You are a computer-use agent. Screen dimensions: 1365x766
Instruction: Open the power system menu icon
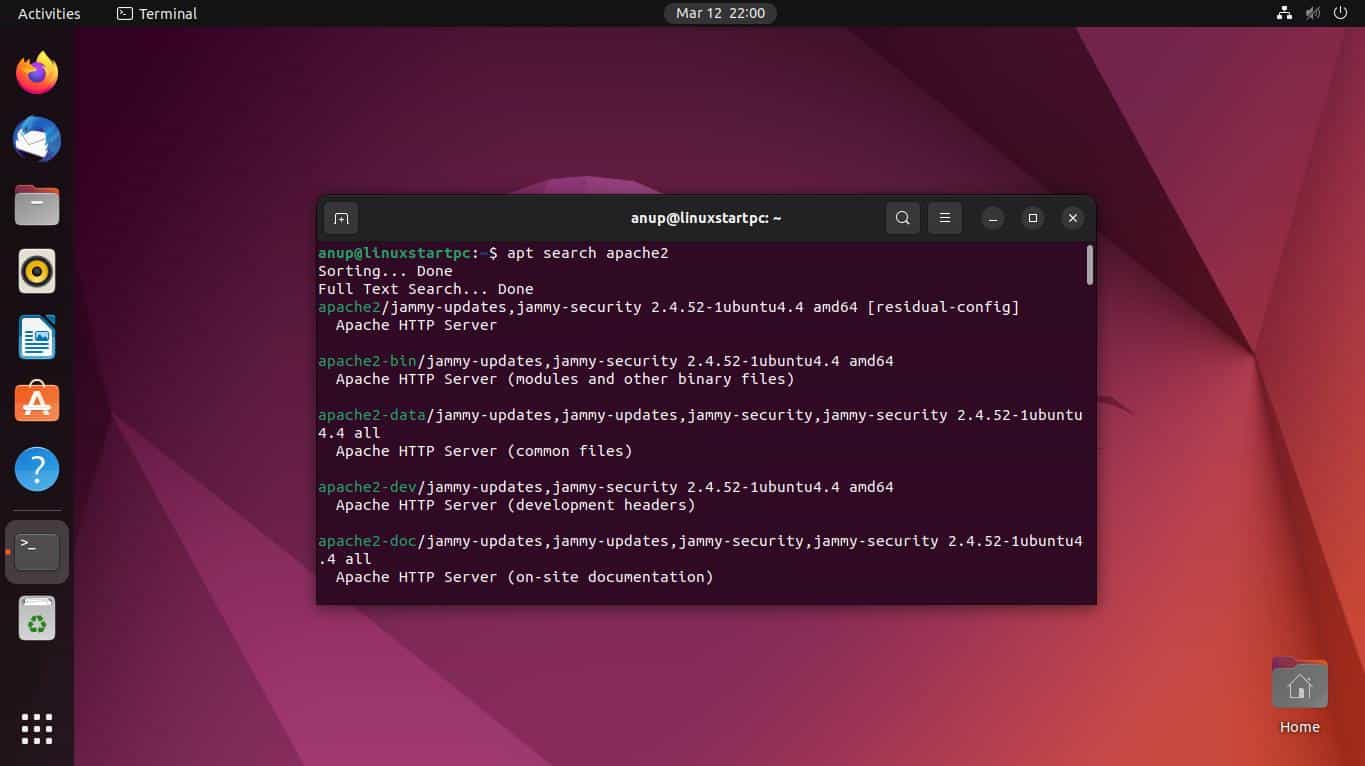[1340, 13]
